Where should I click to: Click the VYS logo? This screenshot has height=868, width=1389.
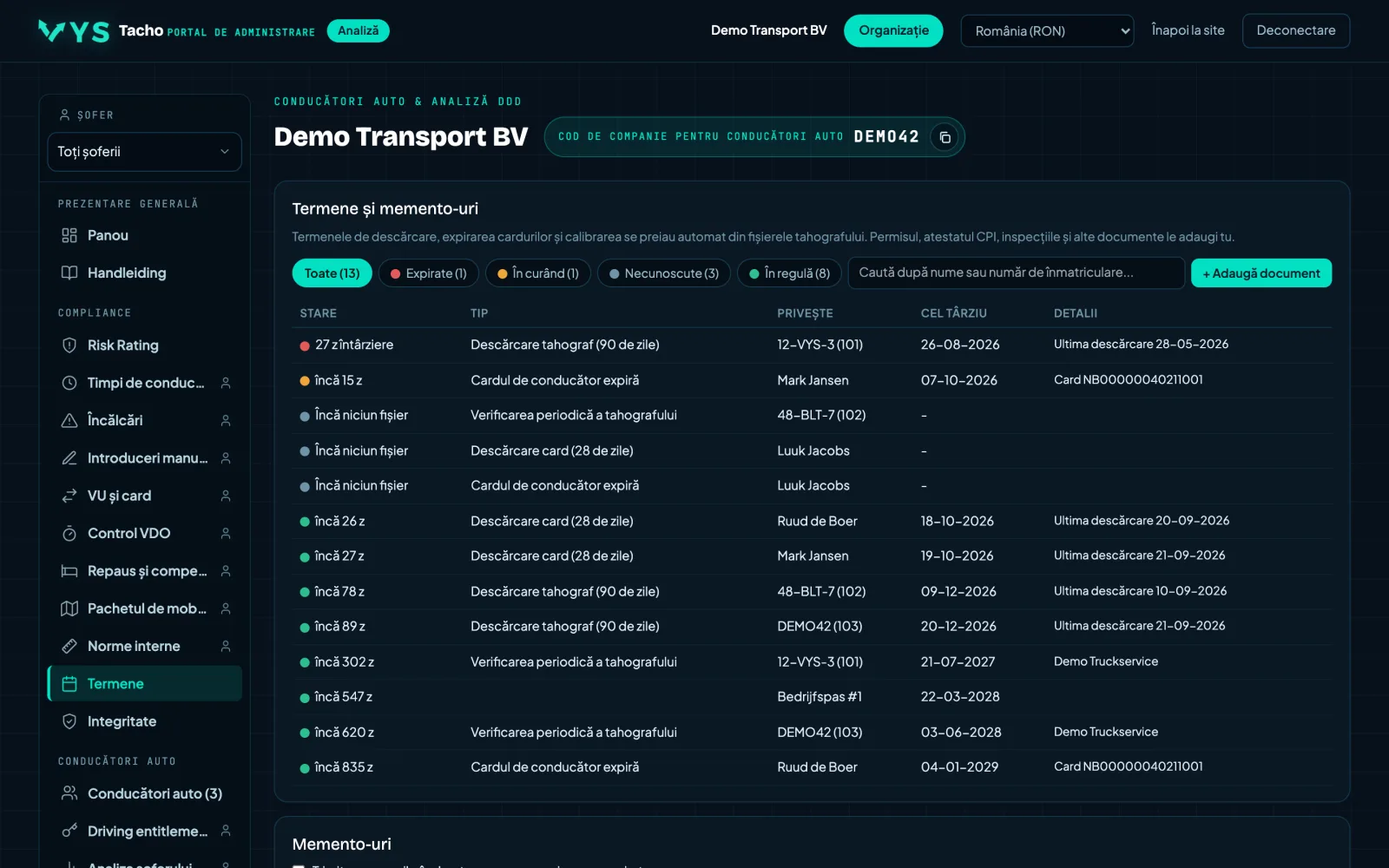coord(74,31)
